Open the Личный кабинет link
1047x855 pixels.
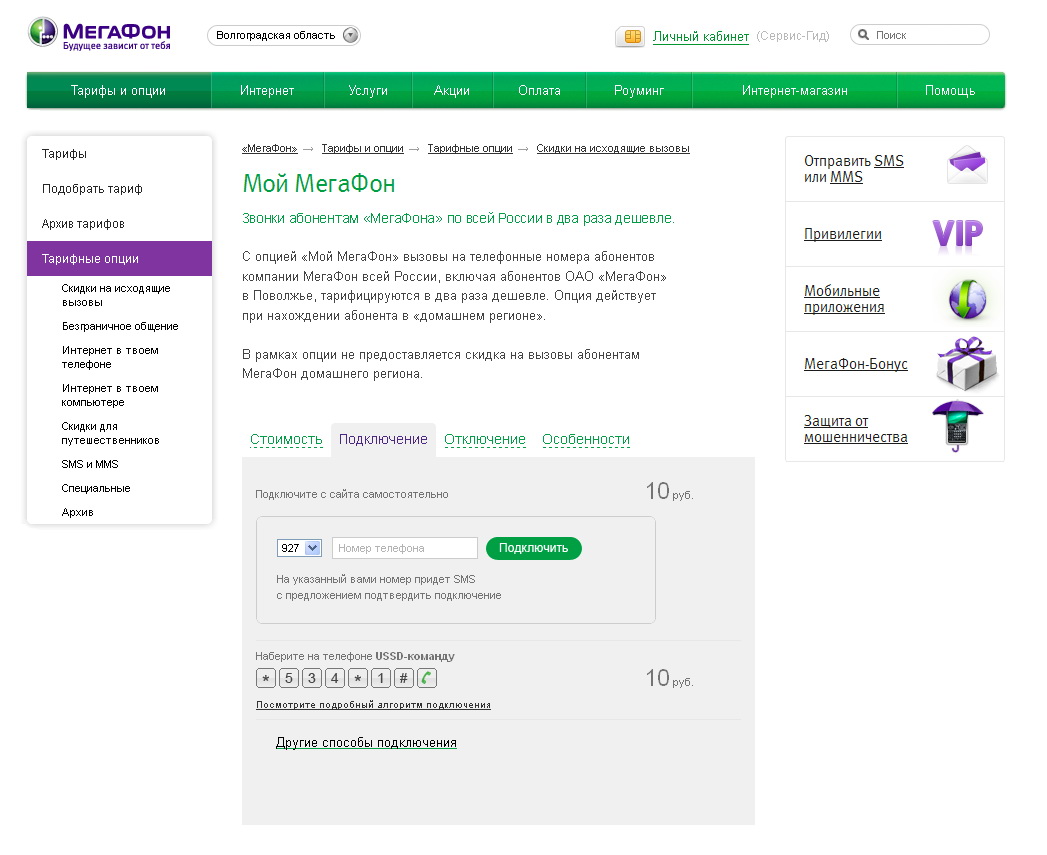(700, 37)
